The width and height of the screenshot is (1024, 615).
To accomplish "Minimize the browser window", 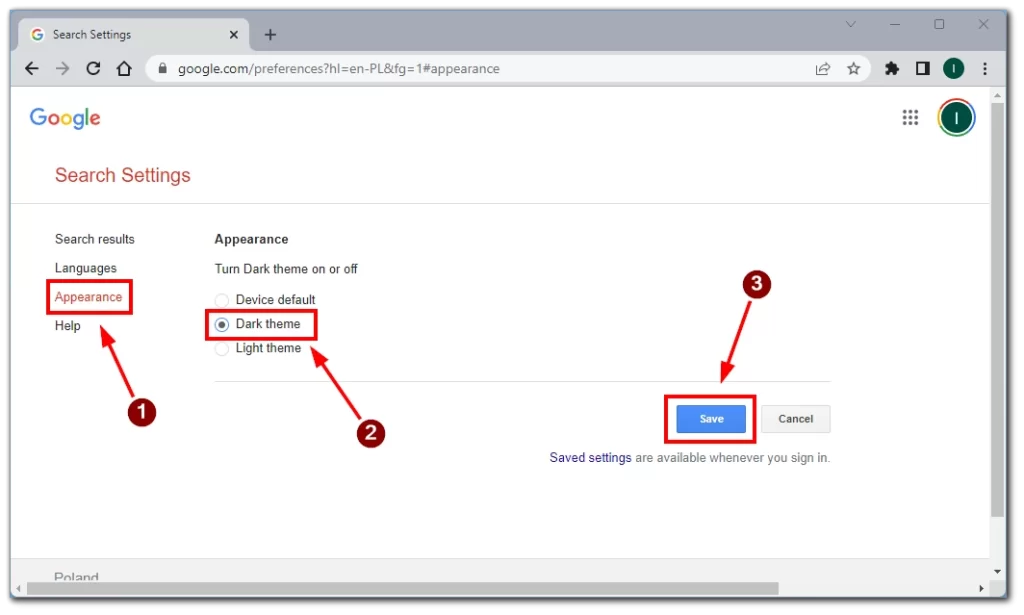I will (895, 25).
